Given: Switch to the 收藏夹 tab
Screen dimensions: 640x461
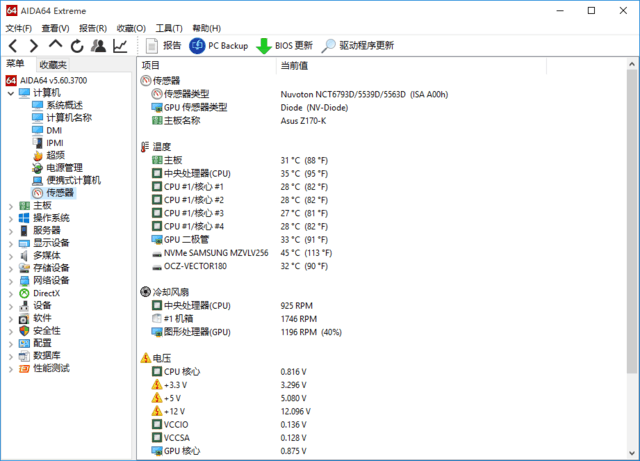Looking at the screenshot, I should (53, 65).
